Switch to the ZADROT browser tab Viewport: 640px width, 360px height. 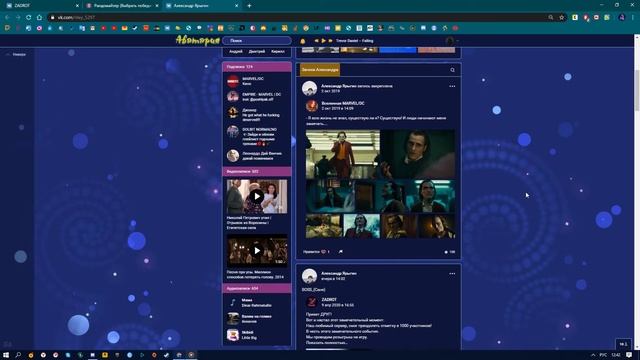pyautogui.click(x=41, y=6)
